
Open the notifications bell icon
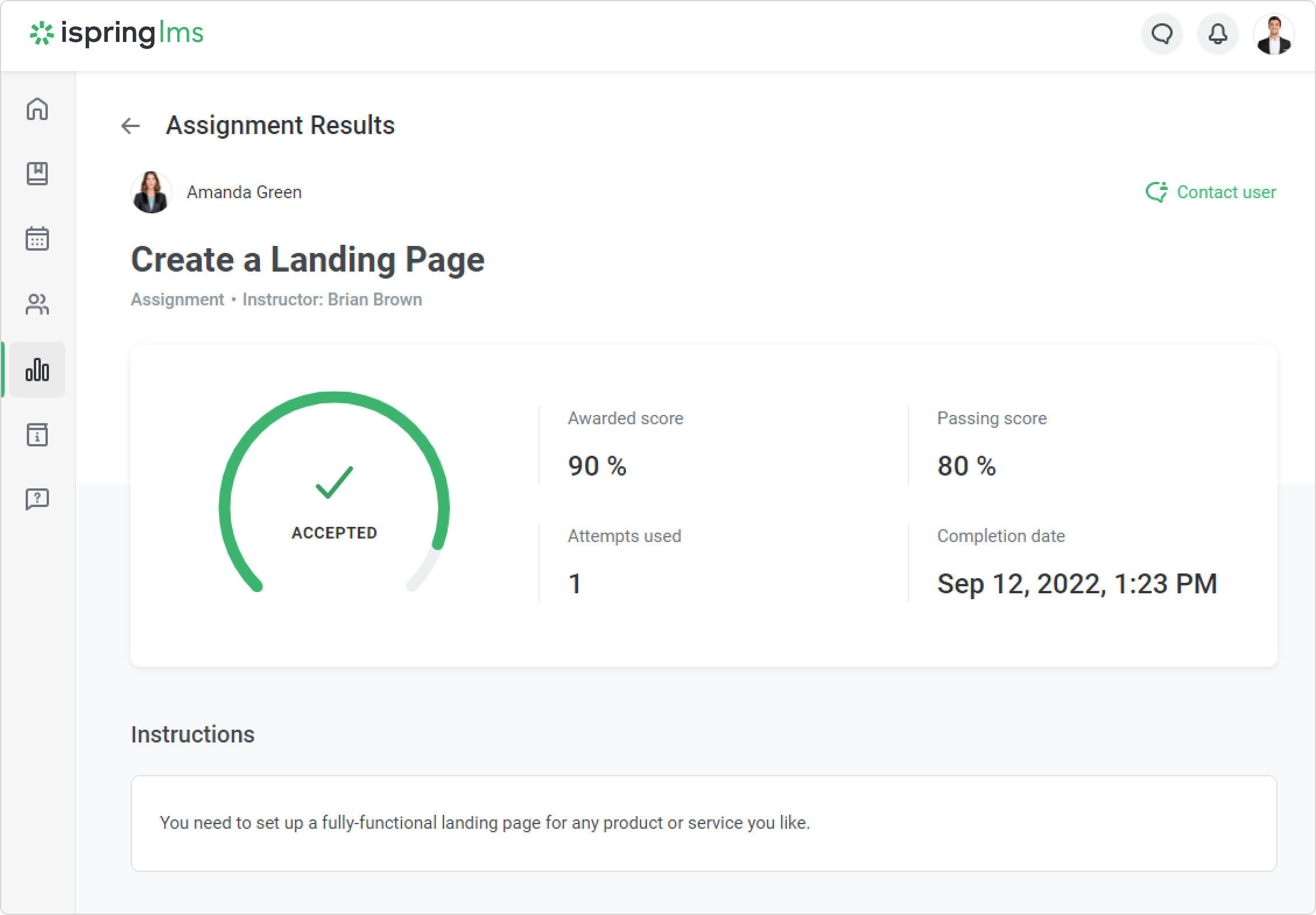[x=1218, y=34]
